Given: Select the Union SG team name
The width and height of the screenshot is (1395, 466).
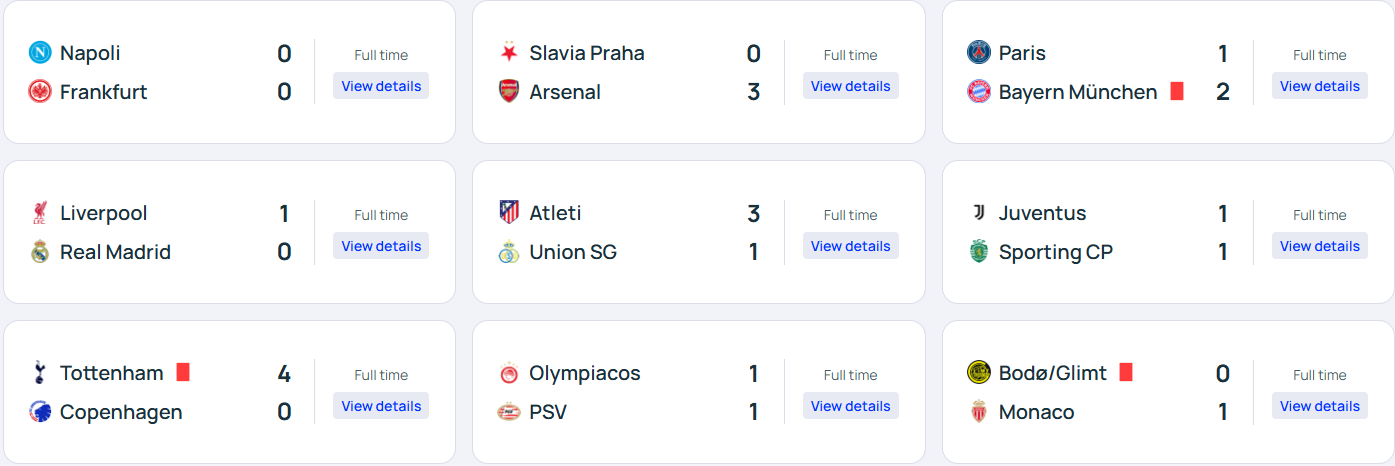Looking at the screenshot, I should [573, 252].
